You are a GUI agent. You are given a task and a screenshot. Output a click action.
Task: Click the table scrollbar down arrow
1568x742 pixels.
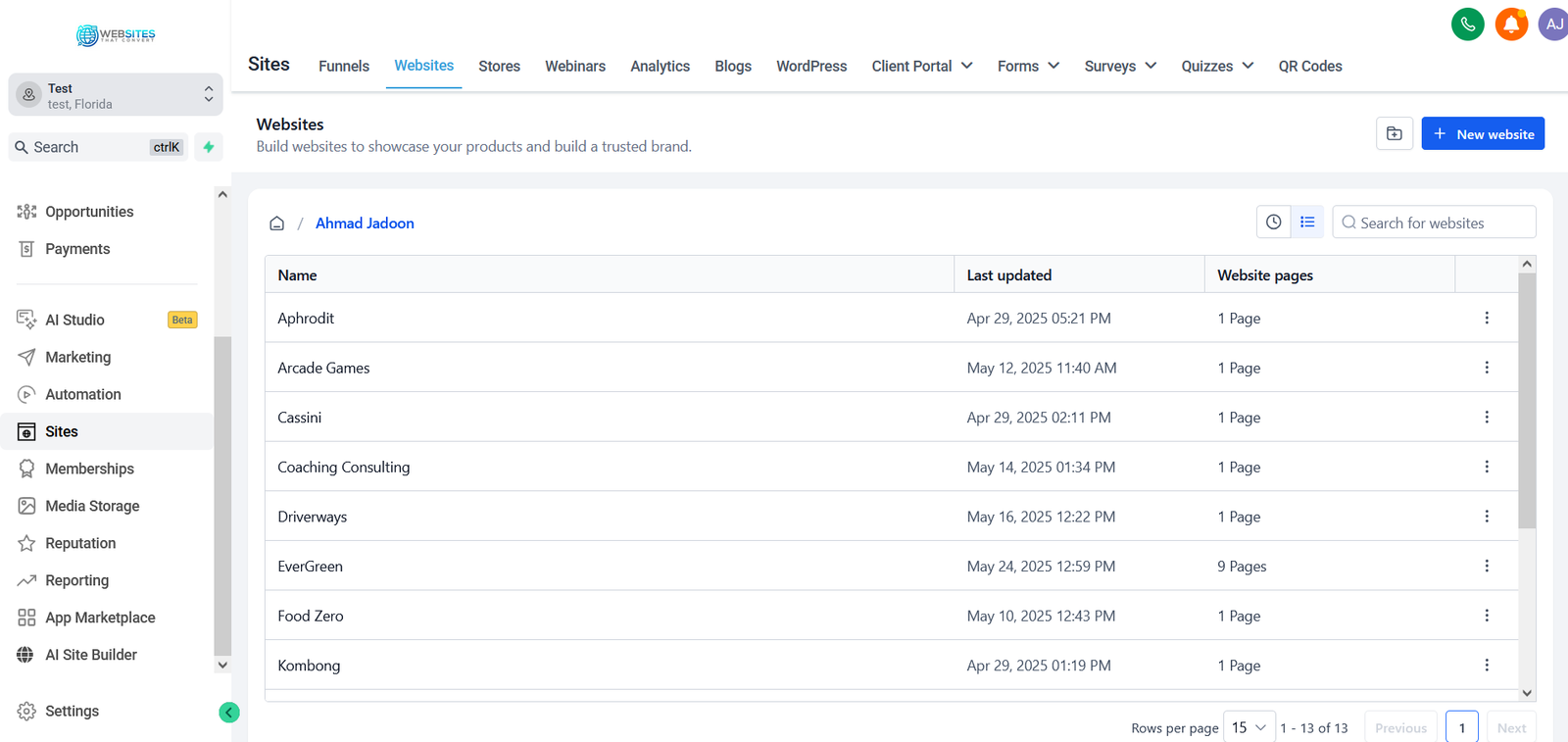coord(1527,693)
